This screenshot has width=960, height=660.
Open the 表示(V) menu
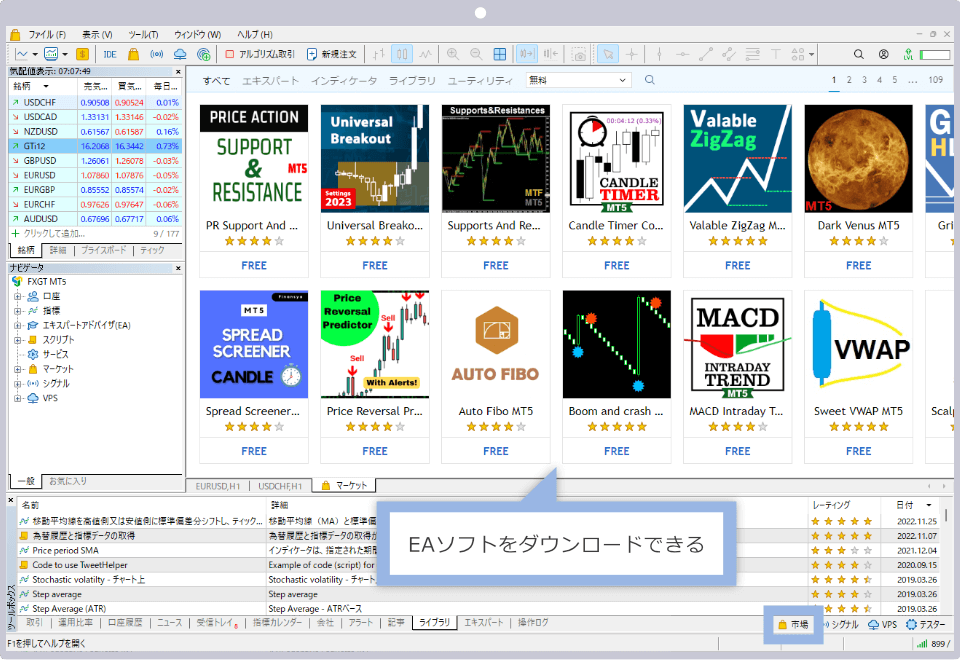coord(97,35)
